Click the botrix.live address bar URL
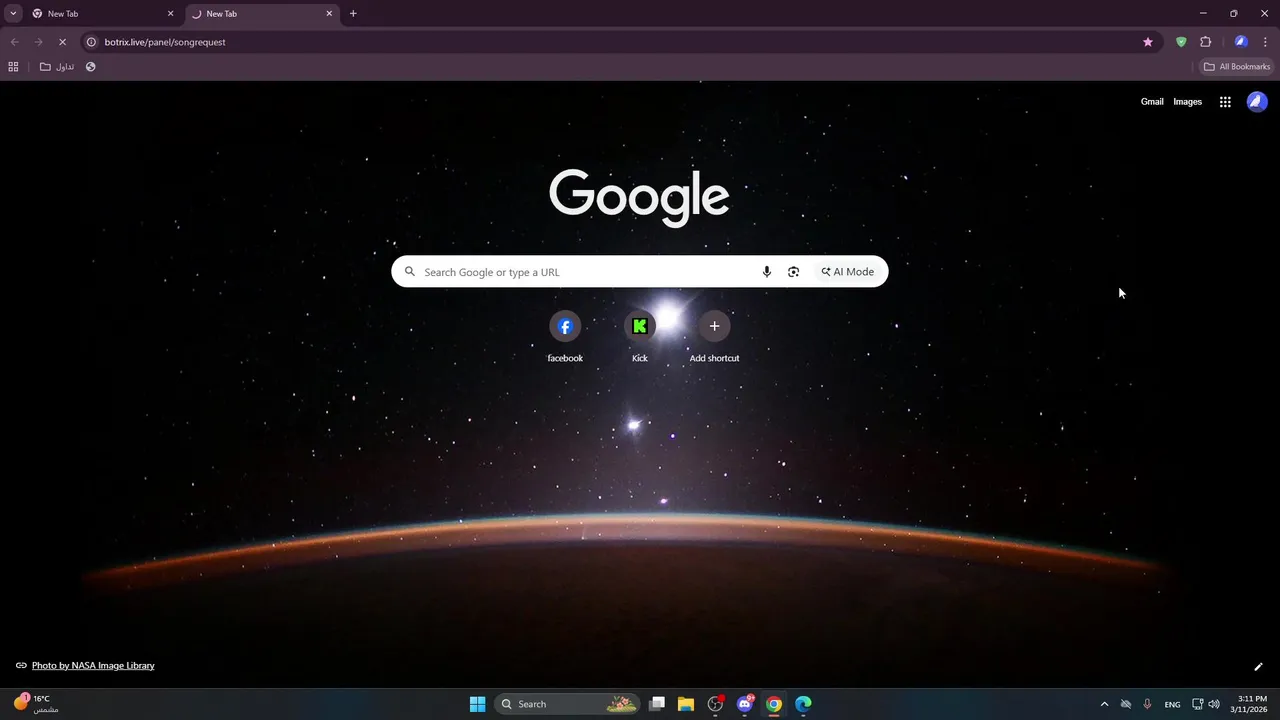This screenshot has width=1280, height=720. point(165,42)
